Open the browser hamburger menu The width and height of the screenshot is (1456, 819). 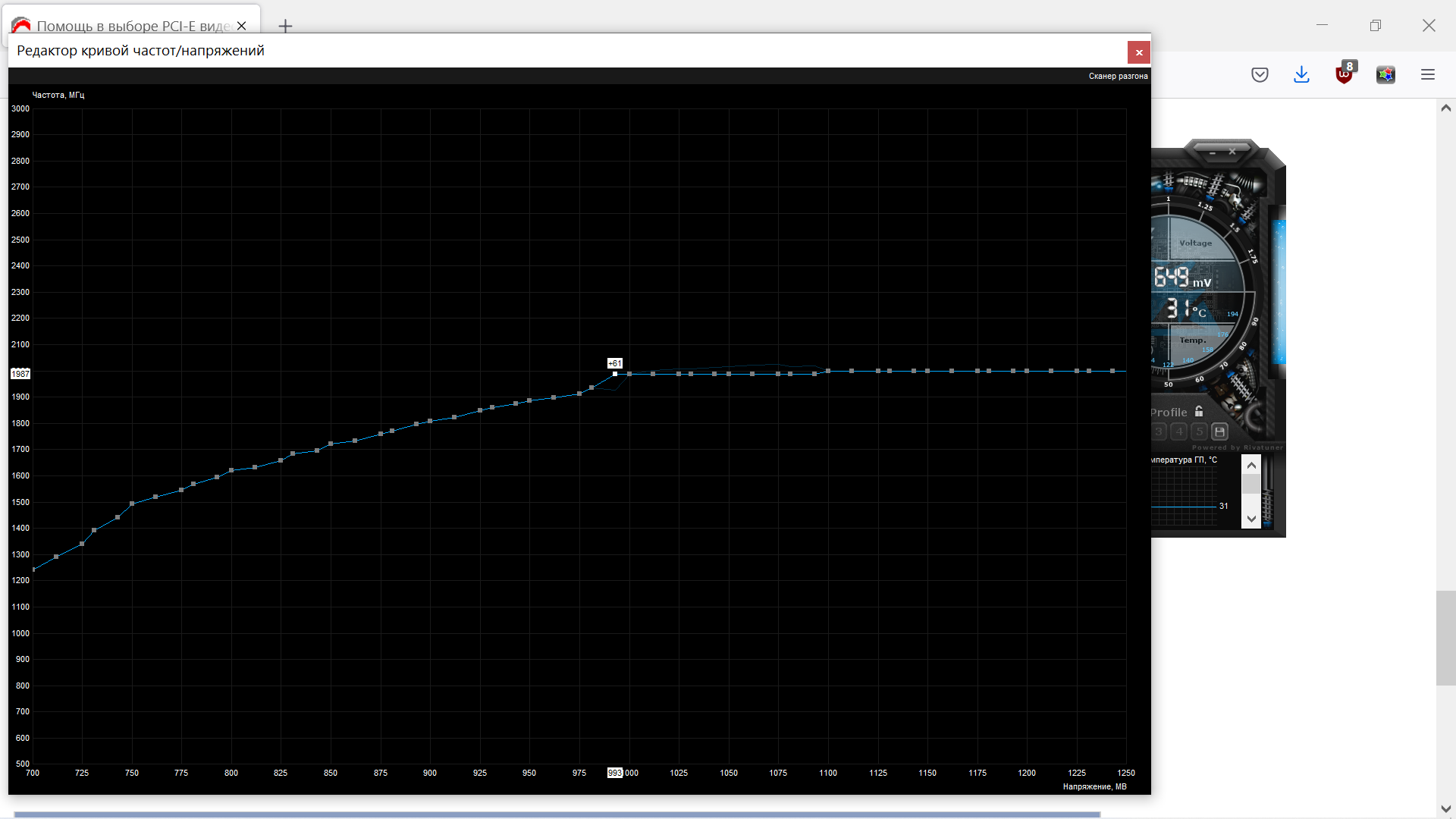[1428, 74]
